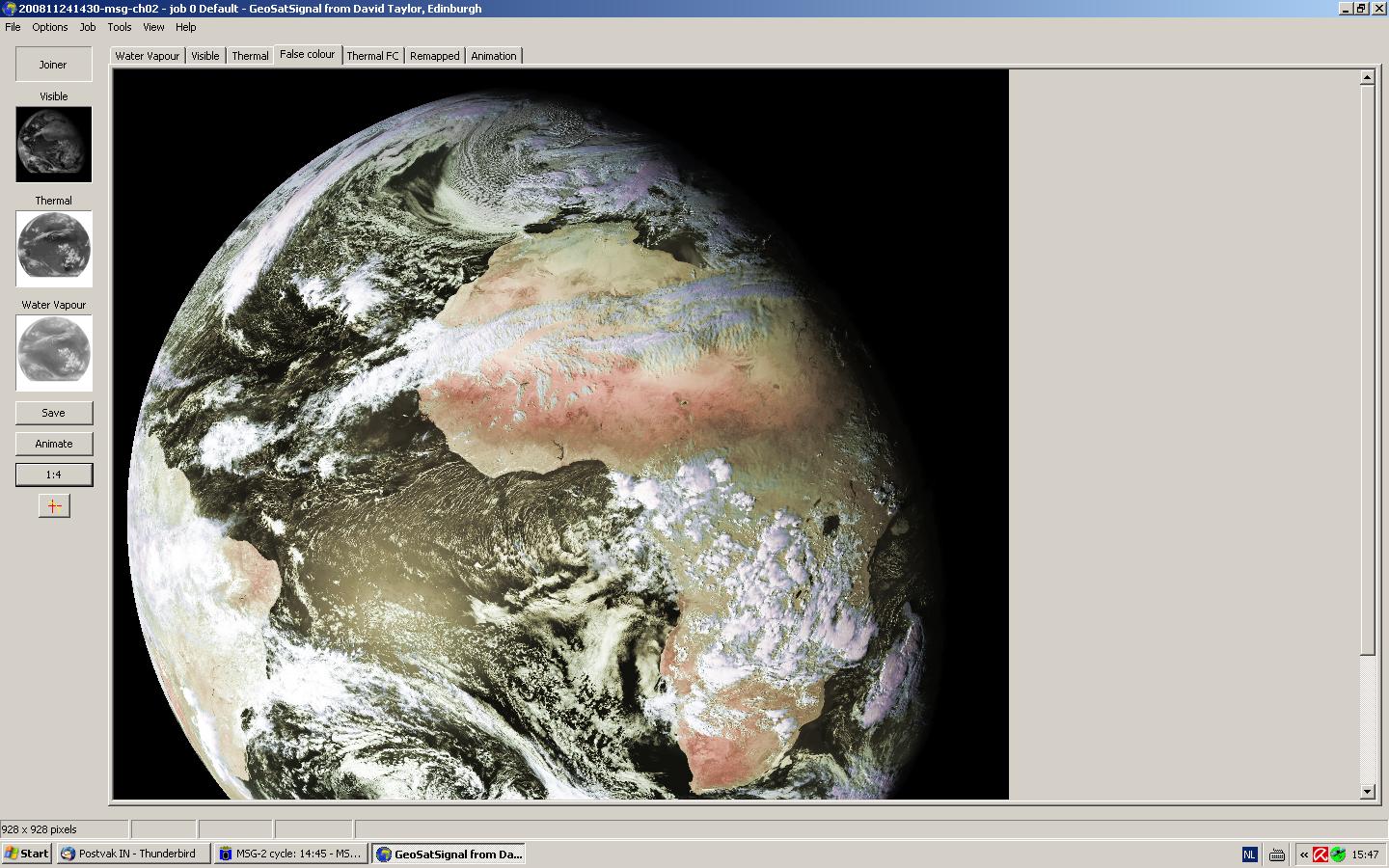Click the crosshair cursor icon button
The width and height of the screenshot is (1389, 868).
pos(54,505)
